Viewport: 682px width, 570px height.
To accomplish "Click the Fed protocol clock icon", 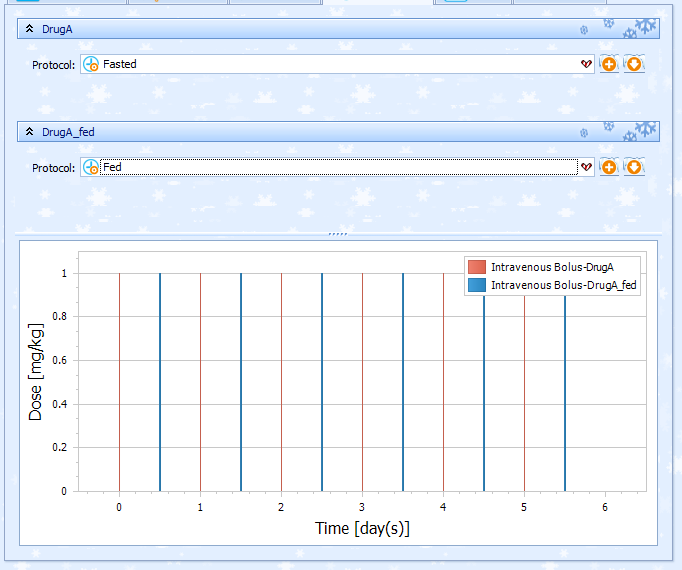I will click(x=91, y=167).
